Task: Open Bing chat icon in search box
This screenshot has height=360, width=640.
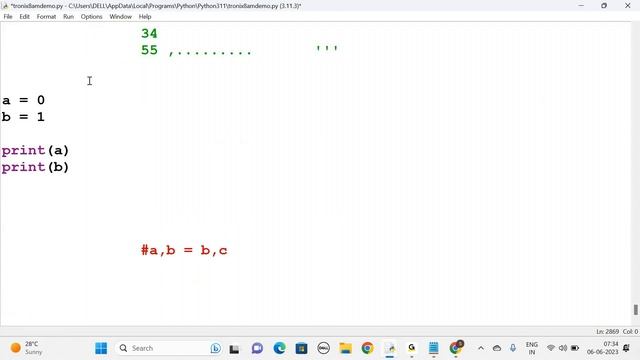Action: (216, 348)
